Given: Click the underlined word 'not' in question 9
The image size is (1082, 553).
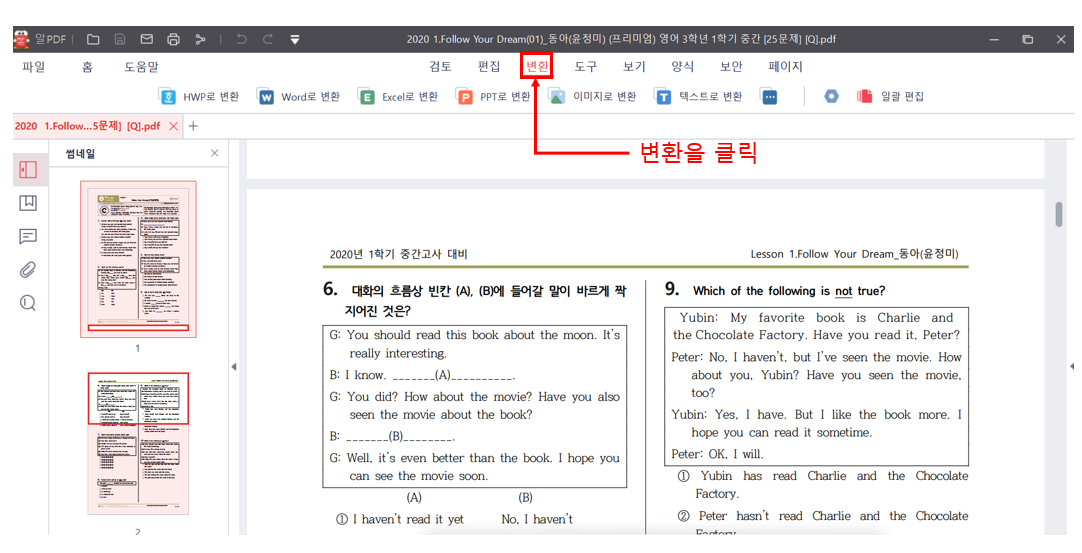Looking at the screenshot, I should (843, 291).
